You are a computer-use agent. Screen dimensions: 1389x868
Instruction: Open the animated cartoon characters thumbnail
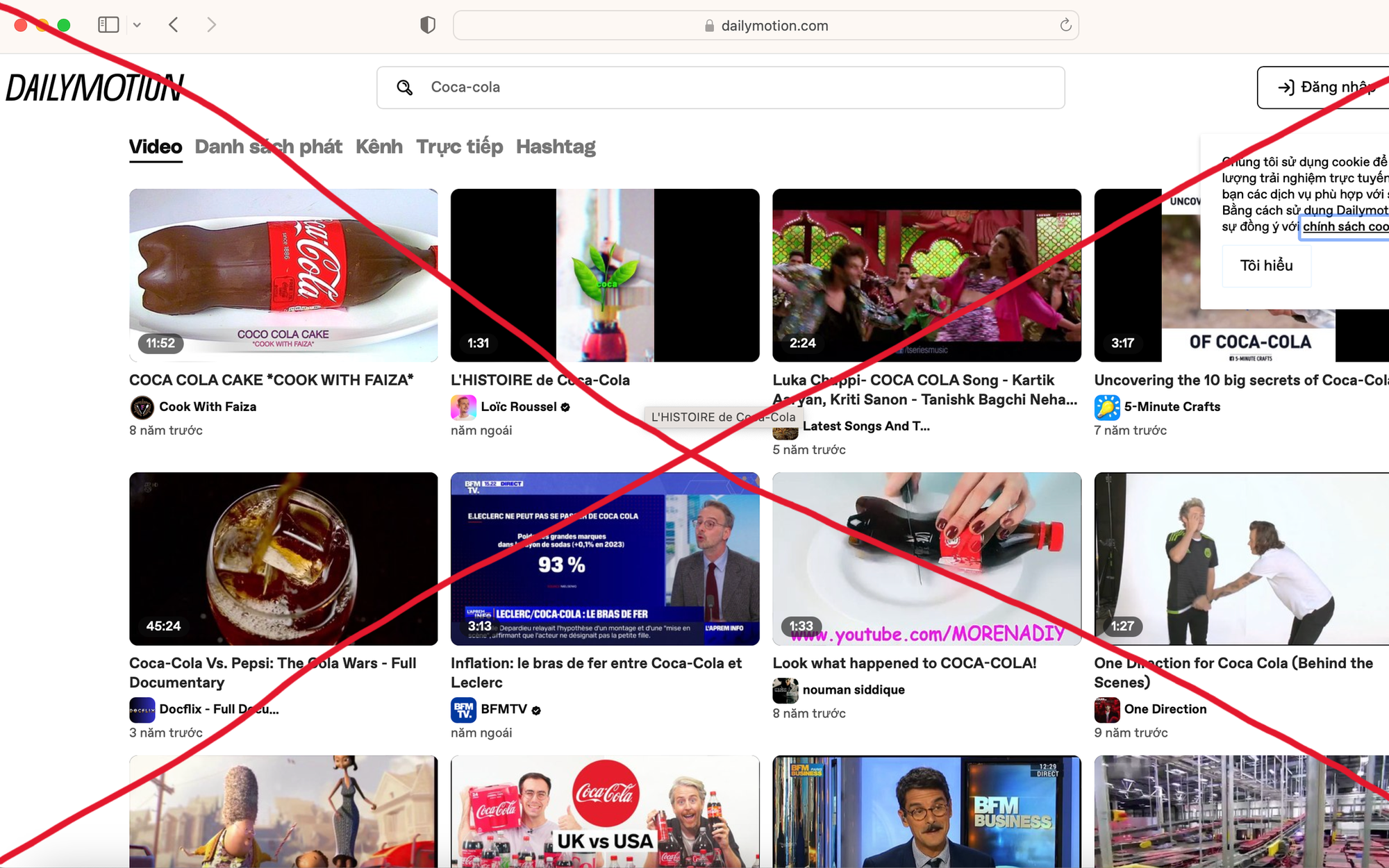point(283,812)
